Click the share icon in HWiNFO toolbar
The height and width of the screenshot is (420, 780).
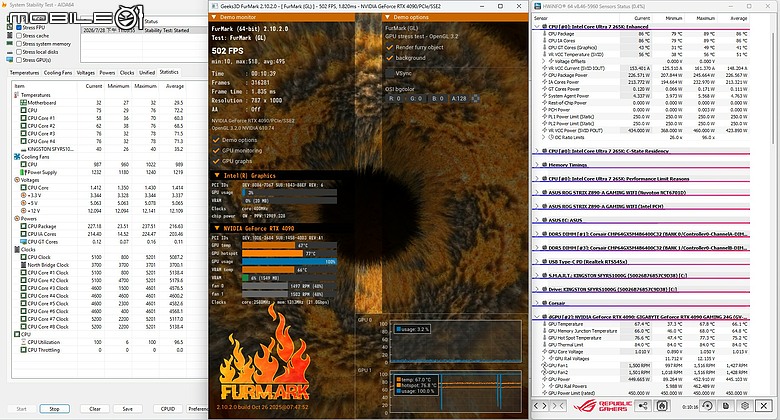643,406
